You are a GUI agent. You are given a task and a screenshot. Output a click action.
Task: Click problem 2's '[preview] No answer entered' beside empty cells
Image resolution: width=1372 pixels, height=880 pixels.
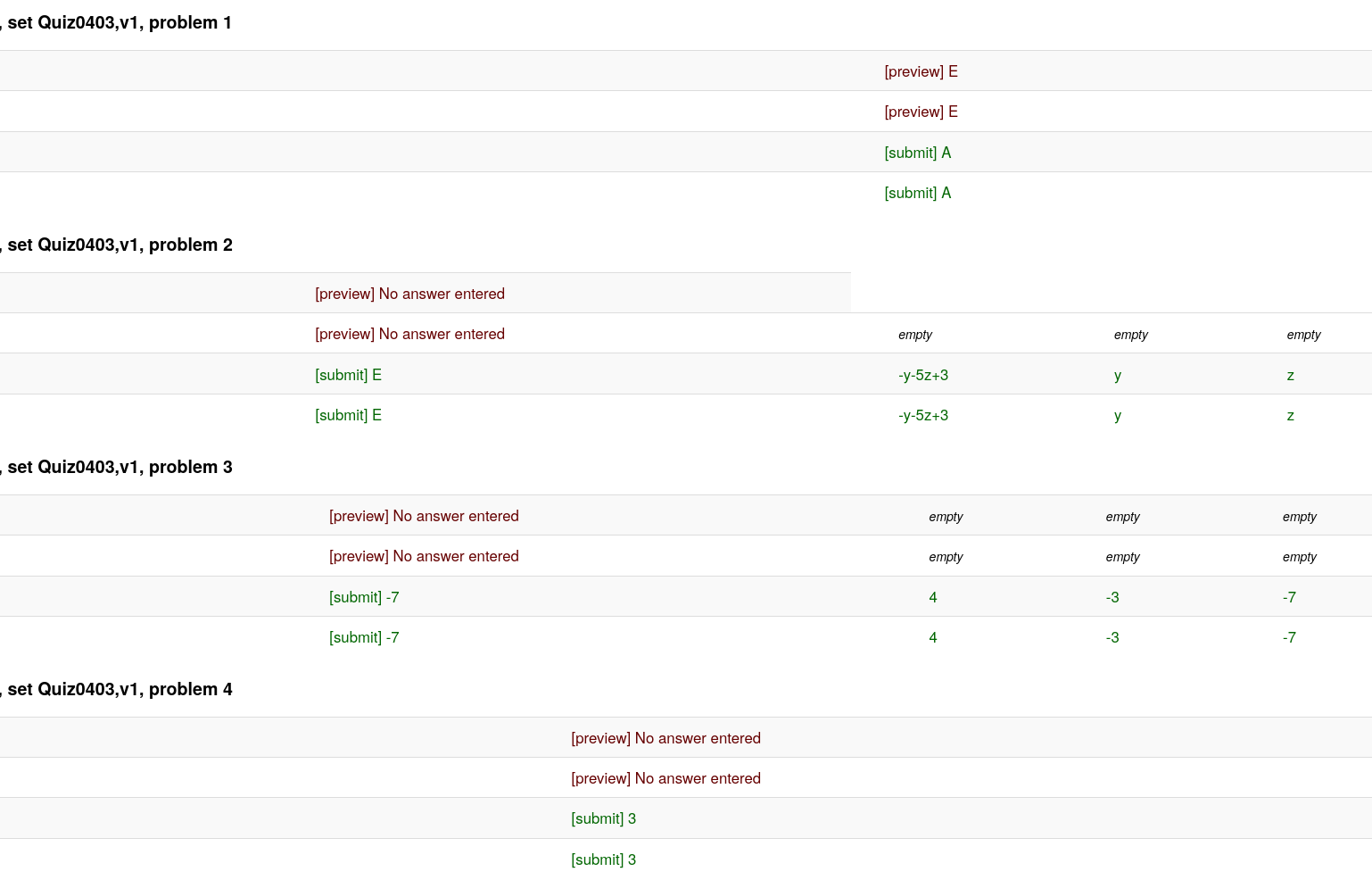click(x=409, y=334)
